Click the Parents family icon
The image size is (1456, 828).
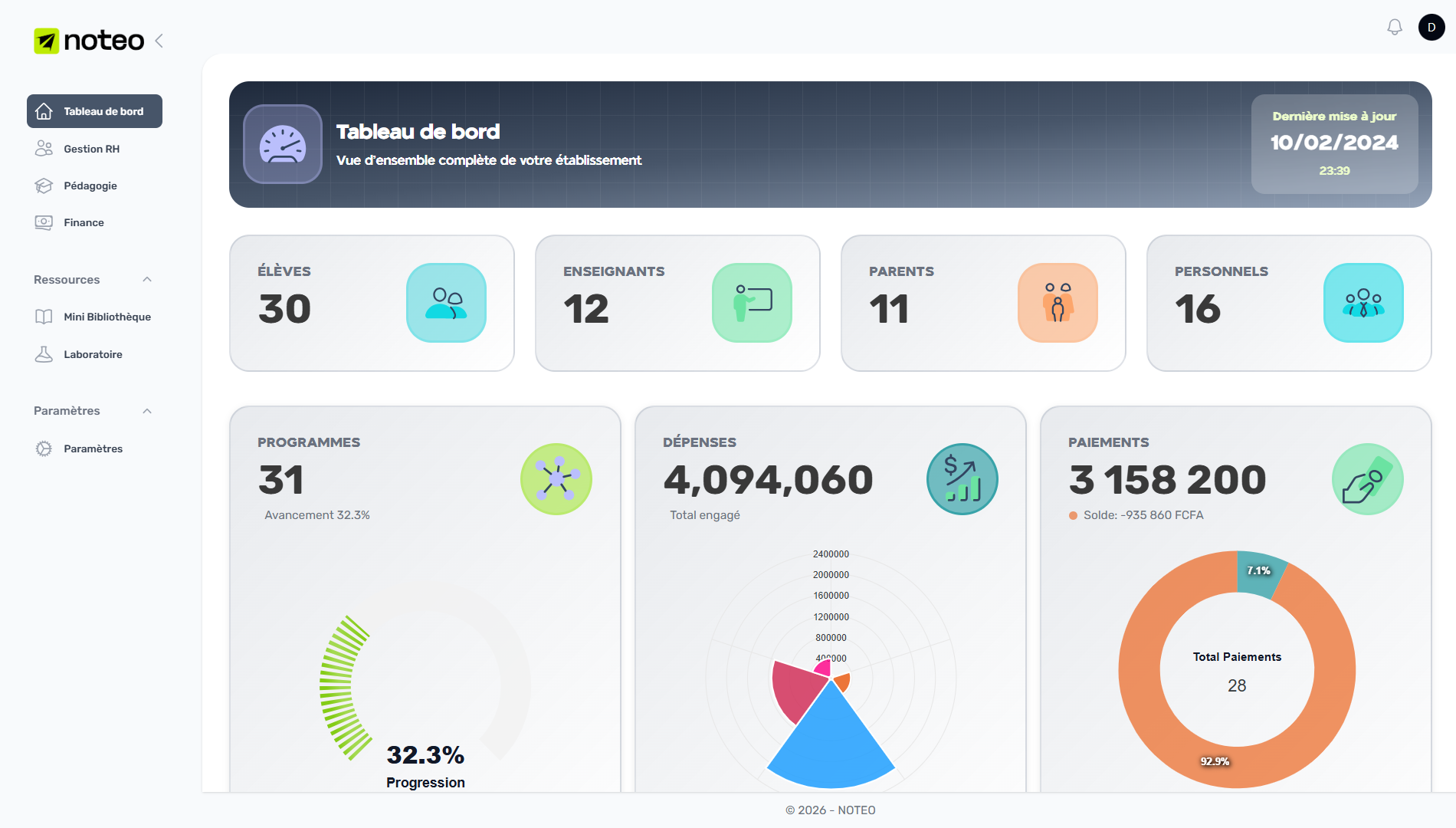1058,303
